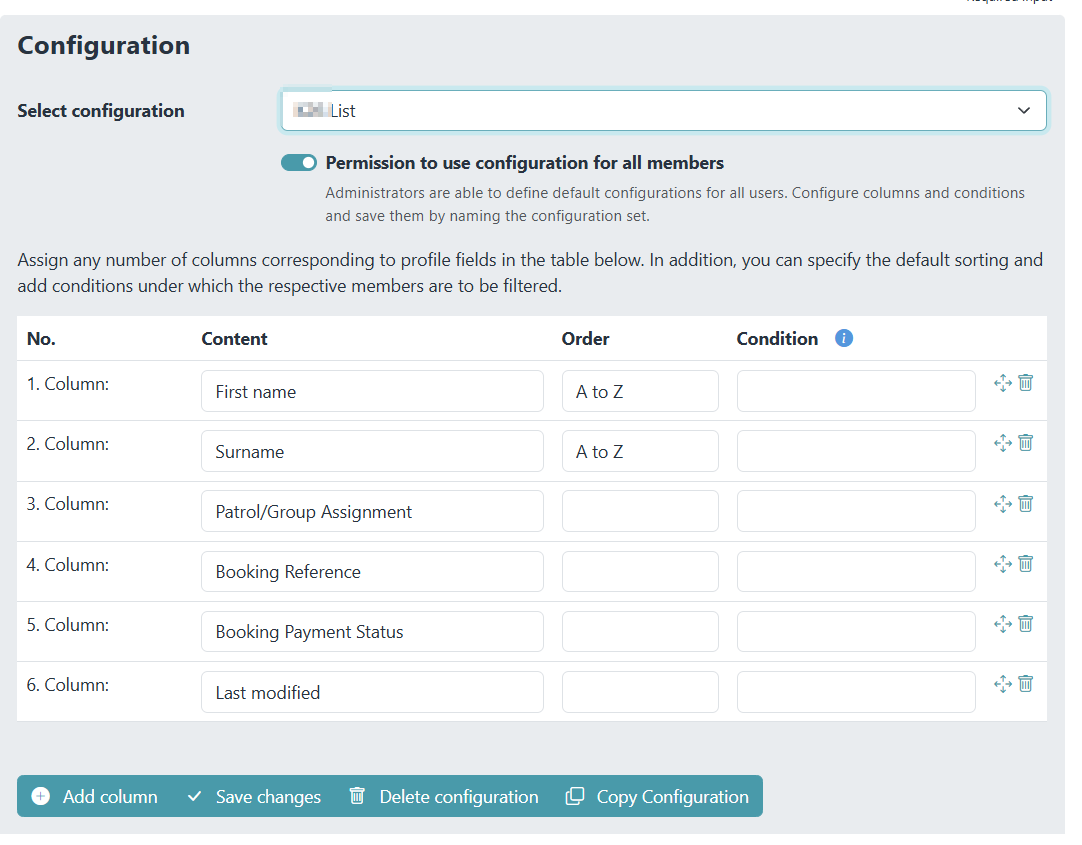Toggle permission for all members switch
1082x845 pixels.
[x=299, y=163]
